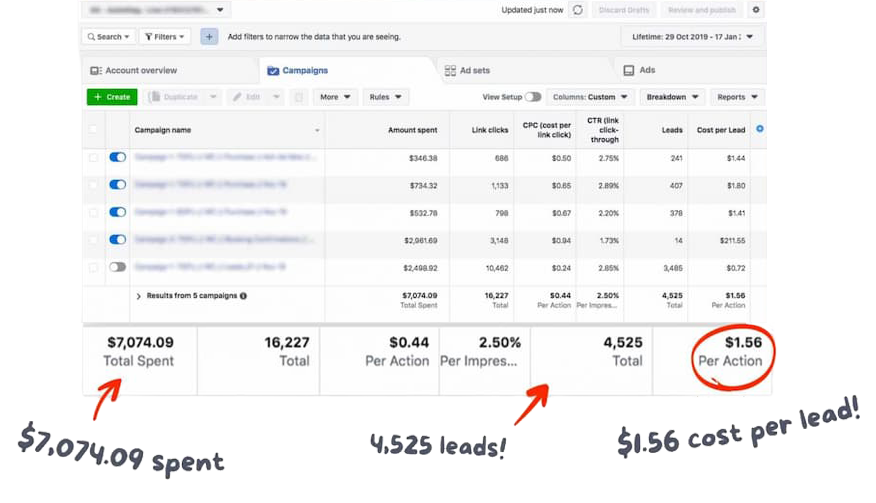
Task: Click the info icon beside Results from 5 campaigns
Action: click(x=243, y=296)
